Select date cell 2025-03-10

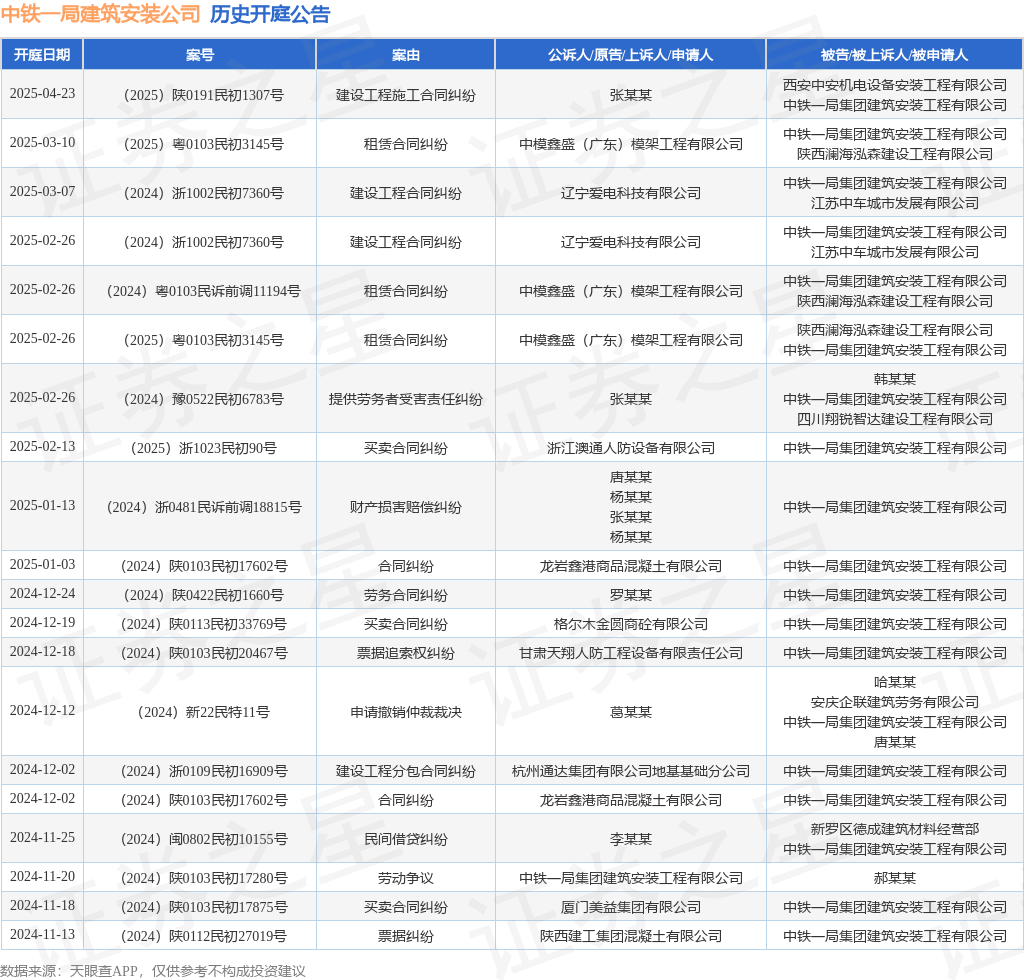(x=42, y=142)
